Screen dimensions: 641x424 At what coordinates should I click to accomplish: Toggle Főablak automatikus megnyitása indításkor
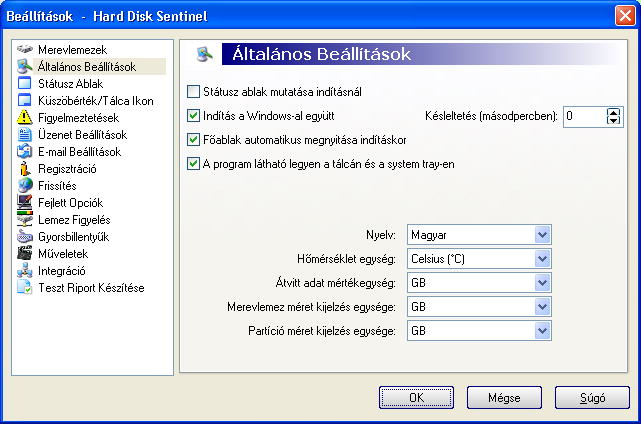(193, 140)
